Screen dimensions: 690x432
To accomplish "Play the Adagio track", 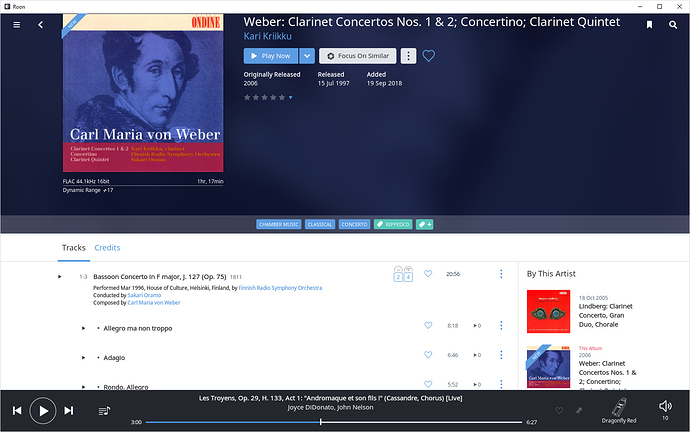I will 83,358.
